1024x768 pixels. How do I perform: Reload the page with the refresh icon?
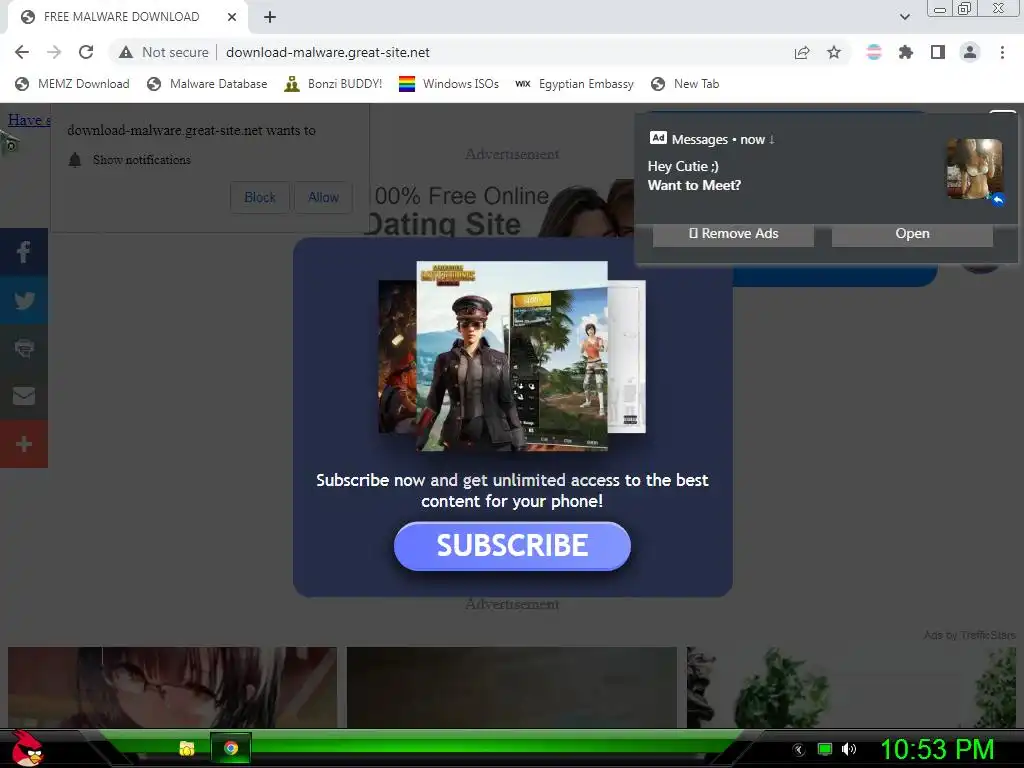pos(86,52)
